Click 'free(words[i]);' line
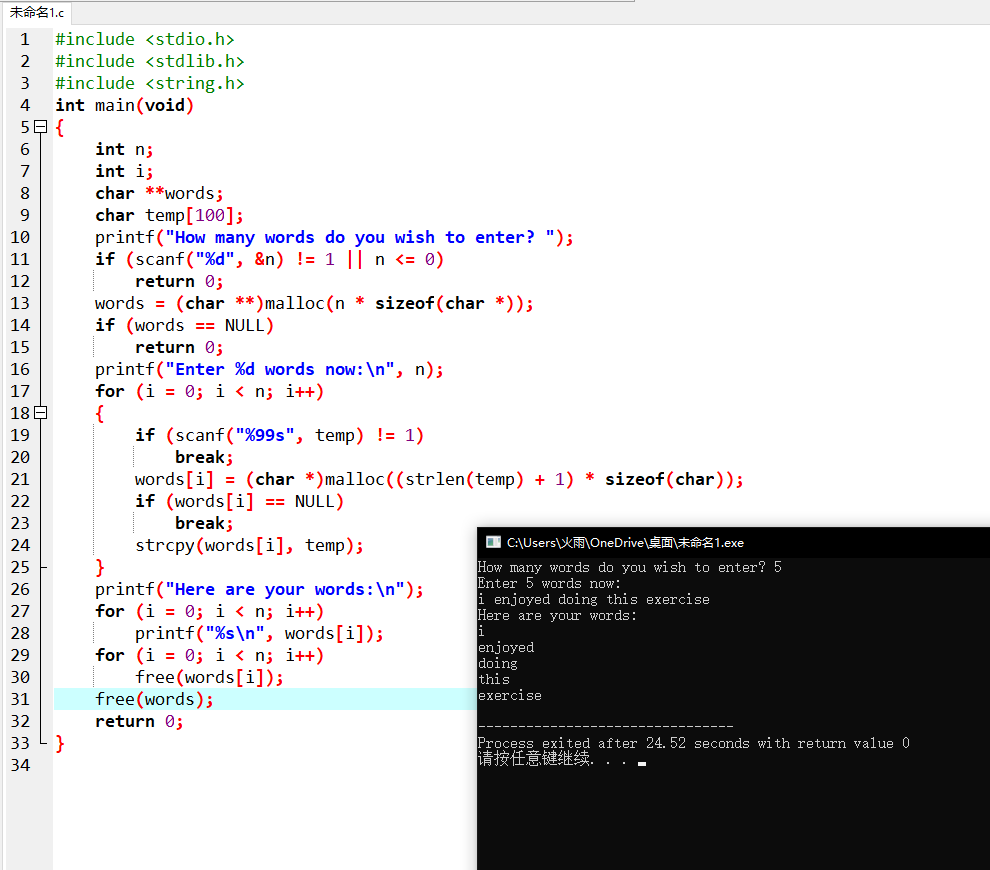The height and width of the screenshot is (870, 990). pyautogui.click(x=209, y=677)
